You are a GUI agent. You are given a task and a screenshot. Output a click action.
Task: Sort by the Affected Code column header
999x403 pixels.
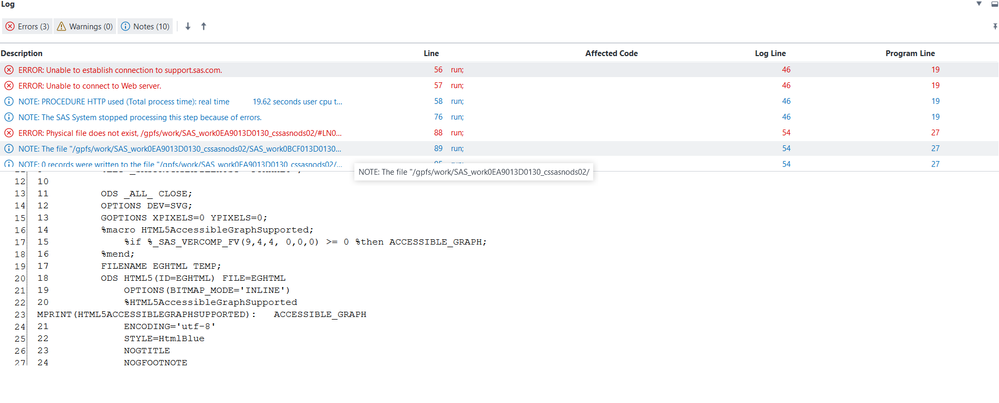(x=611, y=53)
